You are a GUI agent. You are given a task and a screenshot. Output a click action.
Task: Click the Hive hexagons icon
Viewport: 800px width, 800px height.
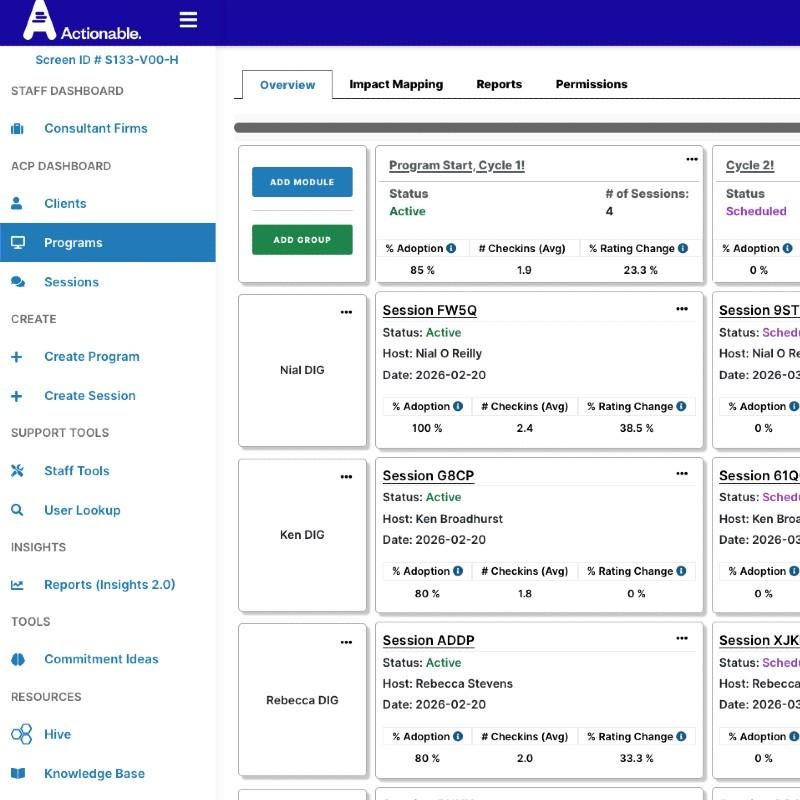pyautogui.click(x=21, y=734)
